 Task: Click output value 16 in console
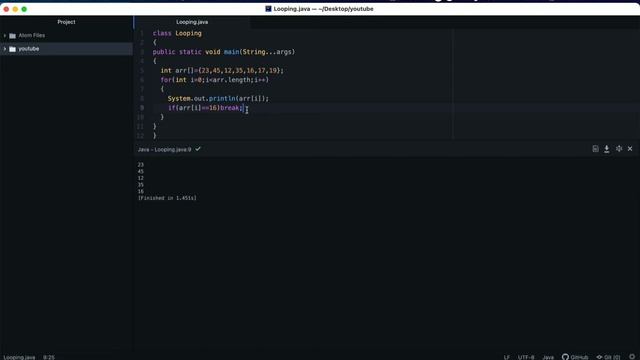pos(141,191)
